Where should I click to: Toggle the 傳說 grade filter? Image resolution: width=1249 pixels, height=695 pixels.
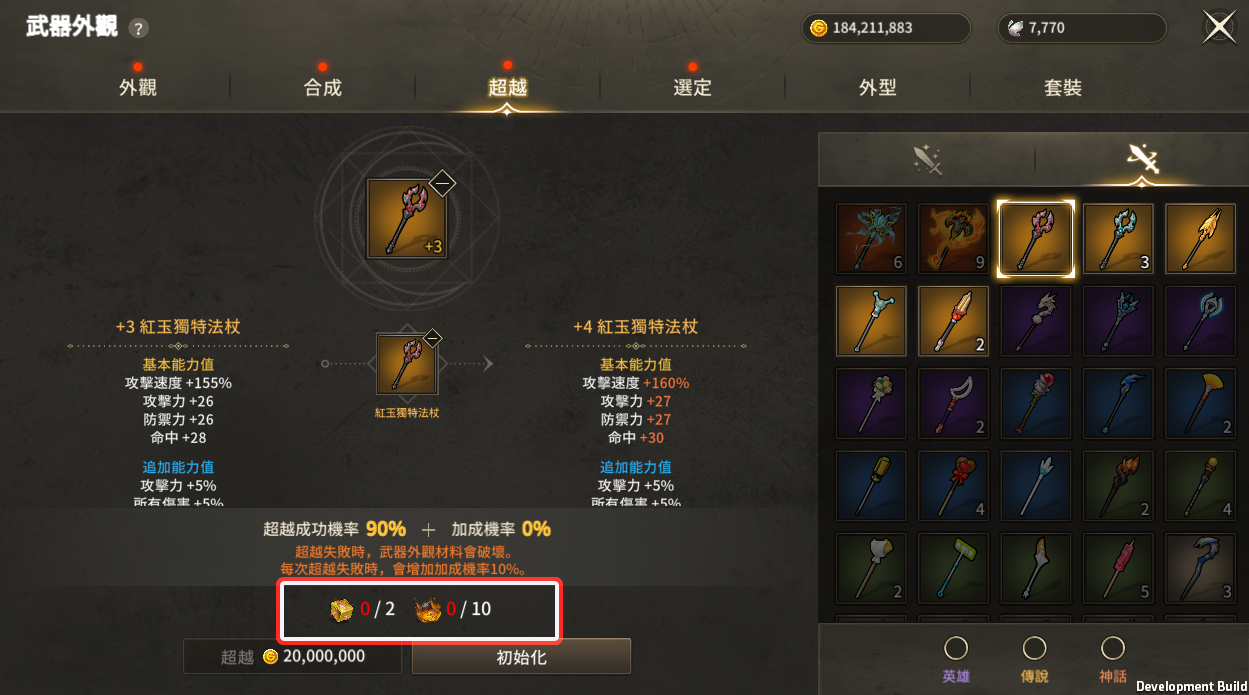tap(1035, 660)
